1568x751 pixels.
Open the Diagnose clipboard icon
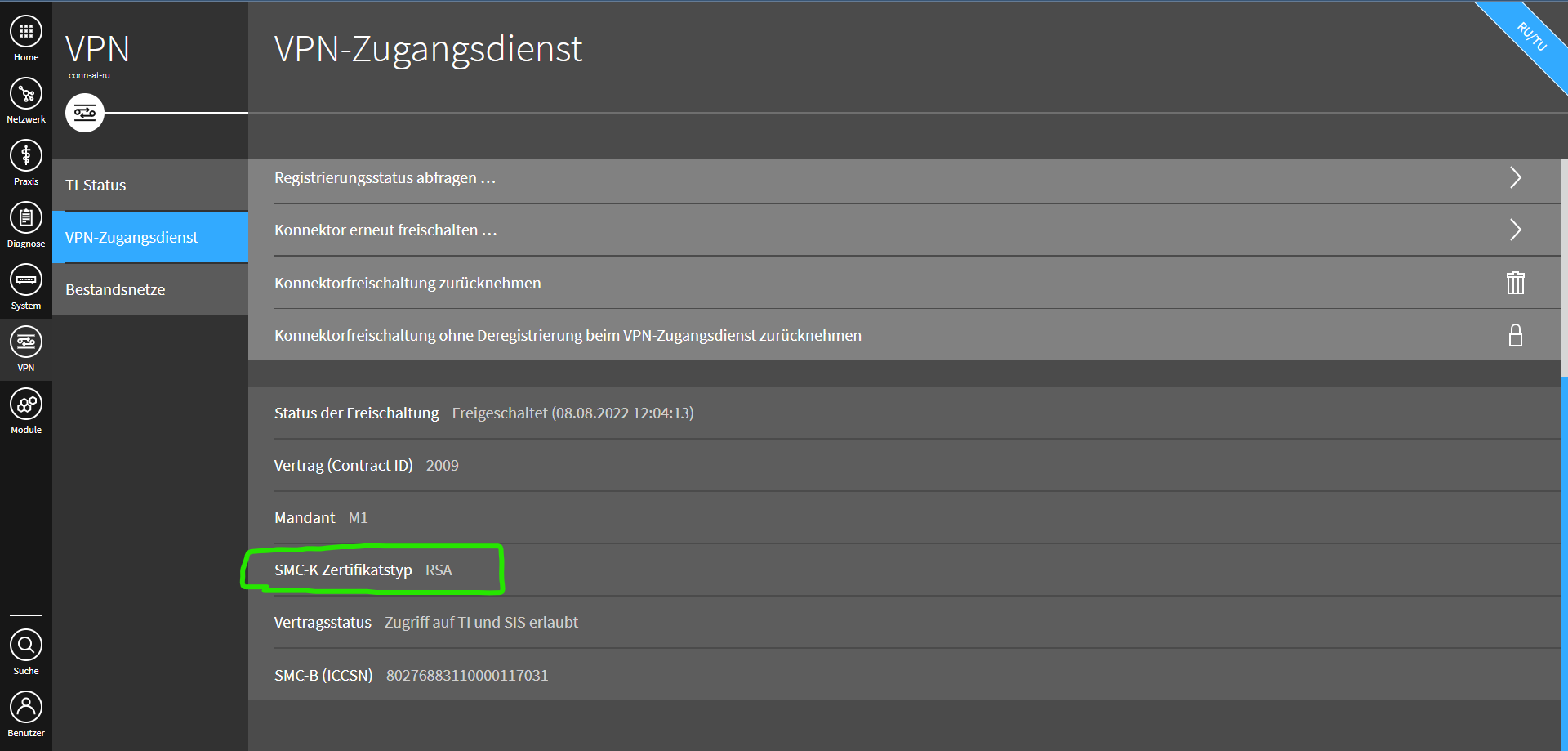pos(26,218)
